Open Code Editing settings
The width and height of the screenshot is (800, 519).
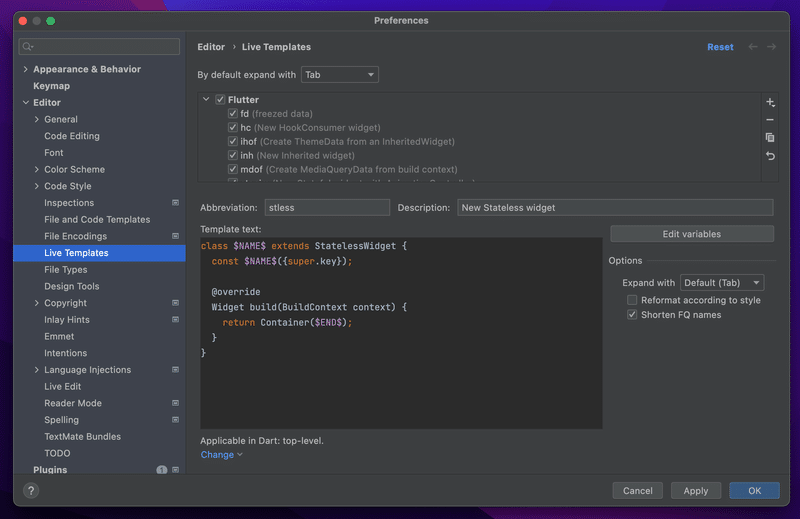tap(72, 136)
